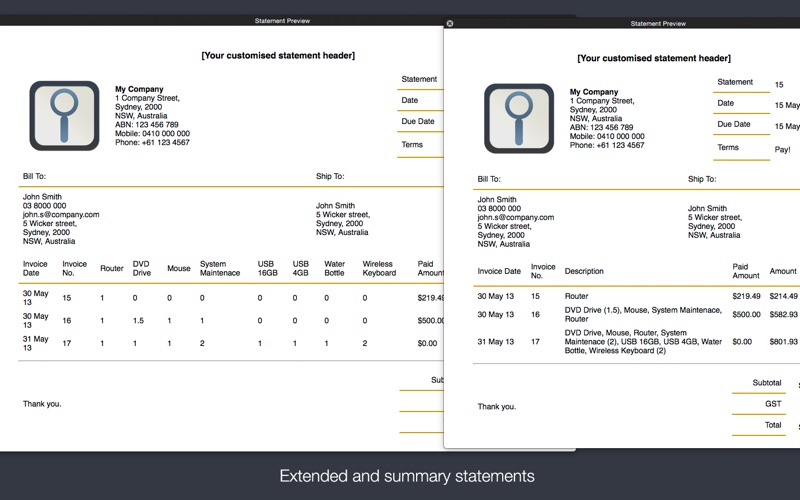Click 'USB 16GB' column header in back window
Image resolution: width=800 pixels, height=500 pixels.
tap(267, 268)
